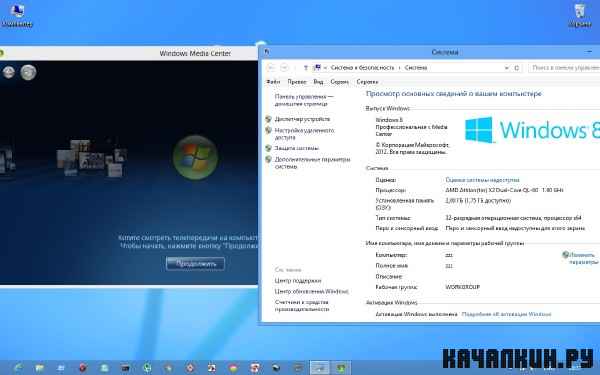Viewport: 600px width, 375px height.
Task: Open the Вид menu
Action: pos(318,82)
